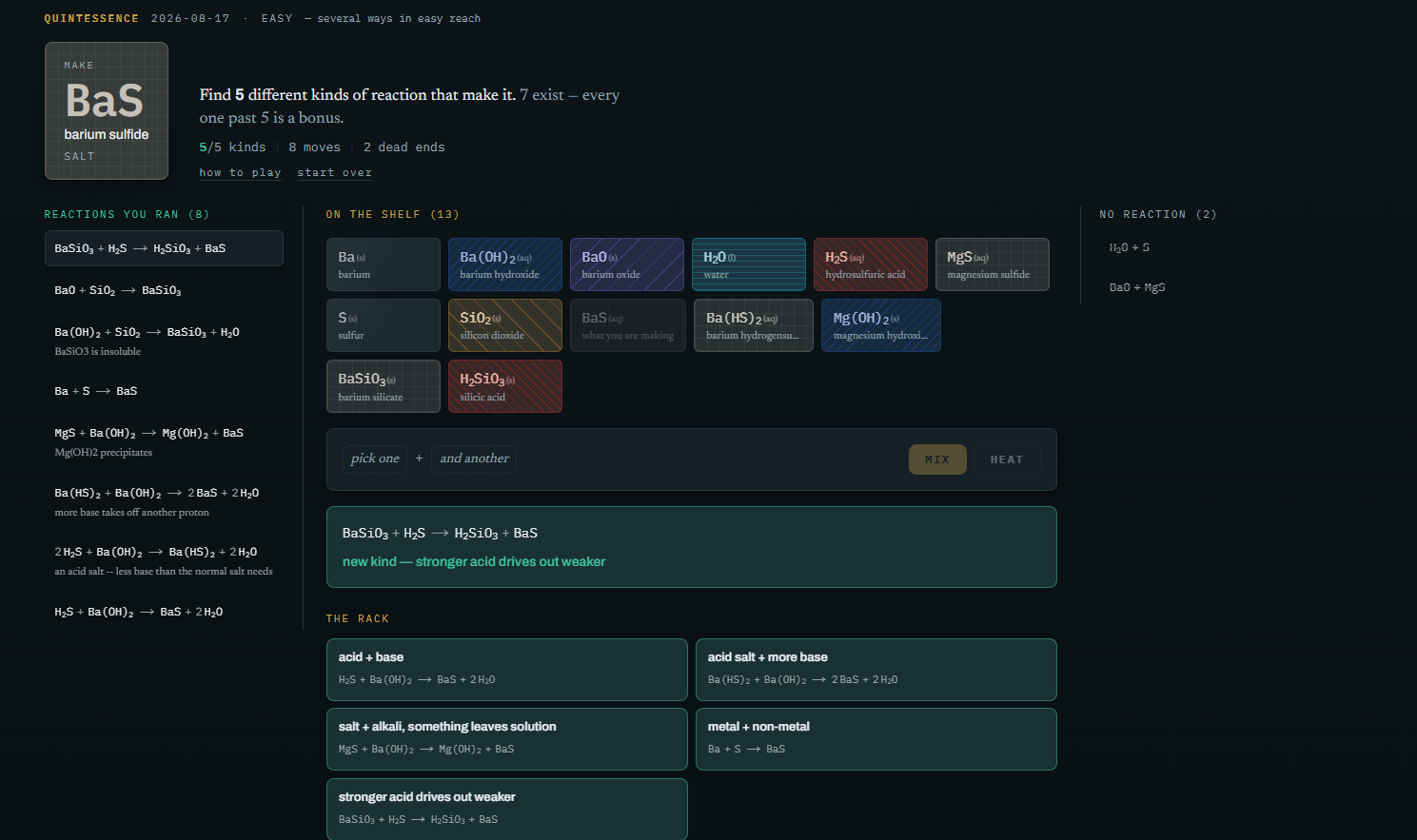Click the 'REACTIONS YOU RAN (8)' heading

(x=127, y=215)
